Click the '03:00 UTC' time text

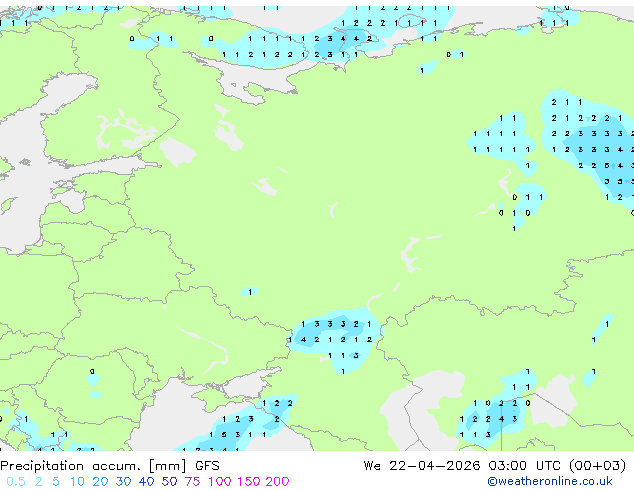tap(524, 466)
